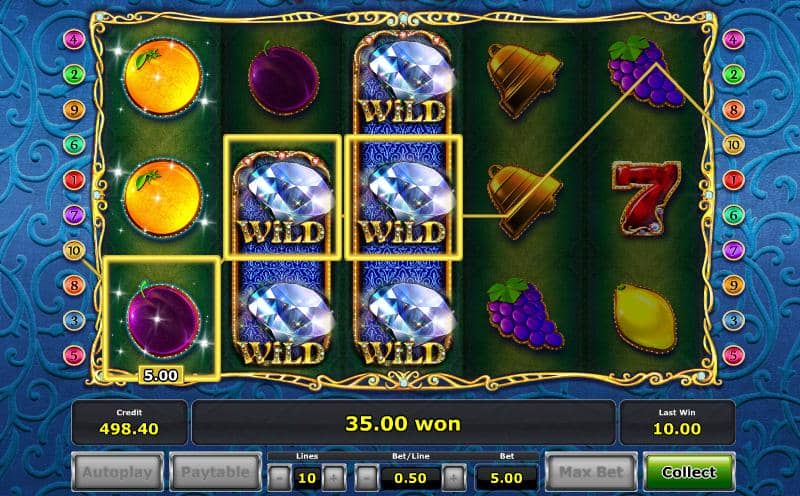Select Max Bet
Image resolution: width=800 pixels, height=496 pixels.
[x=591, y=472]
